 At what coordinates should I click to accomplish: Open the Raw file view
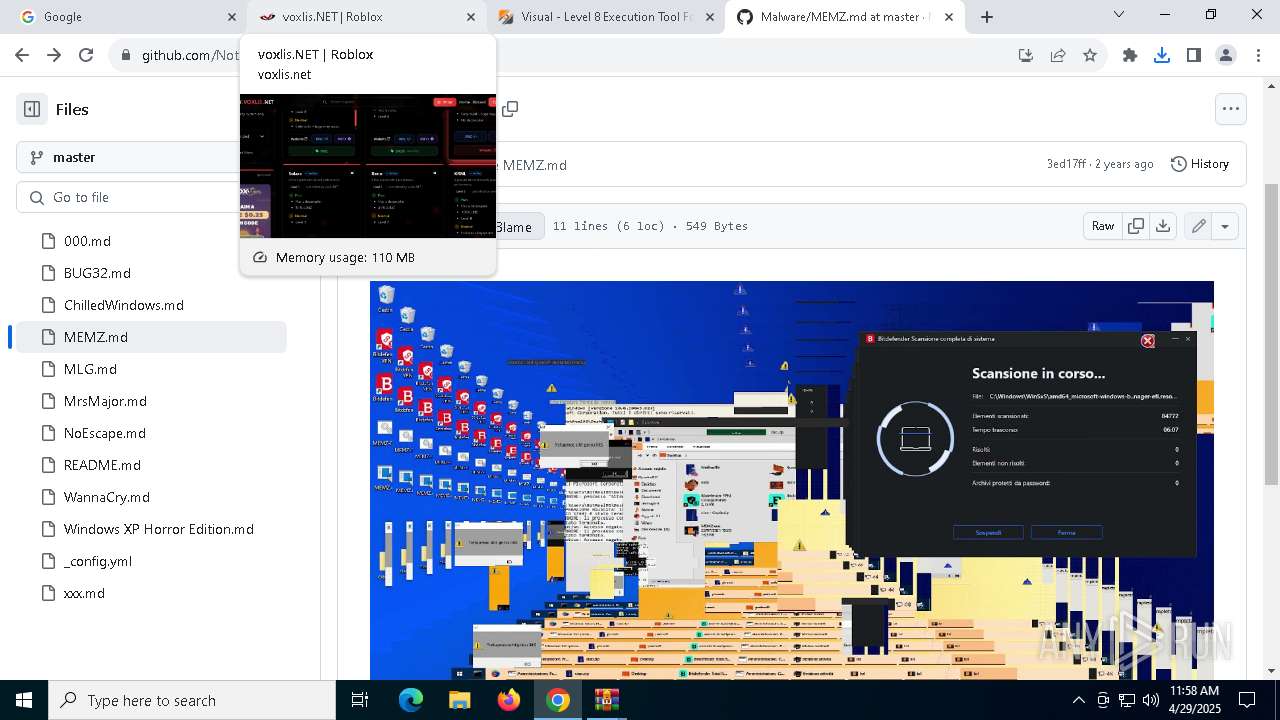tap(1103, 226)
